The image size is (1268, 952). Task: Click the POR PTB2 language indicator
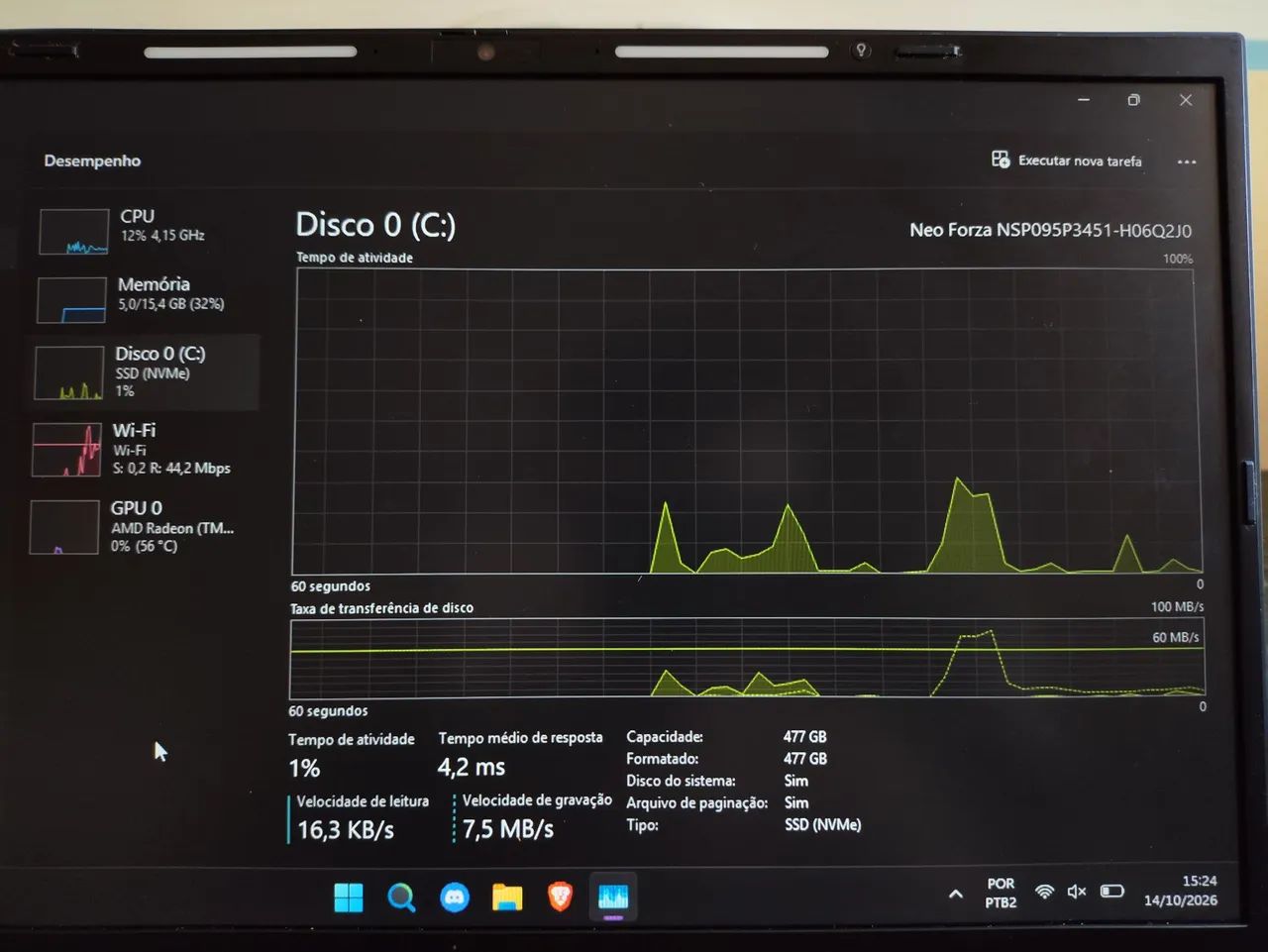point(1001,893)
